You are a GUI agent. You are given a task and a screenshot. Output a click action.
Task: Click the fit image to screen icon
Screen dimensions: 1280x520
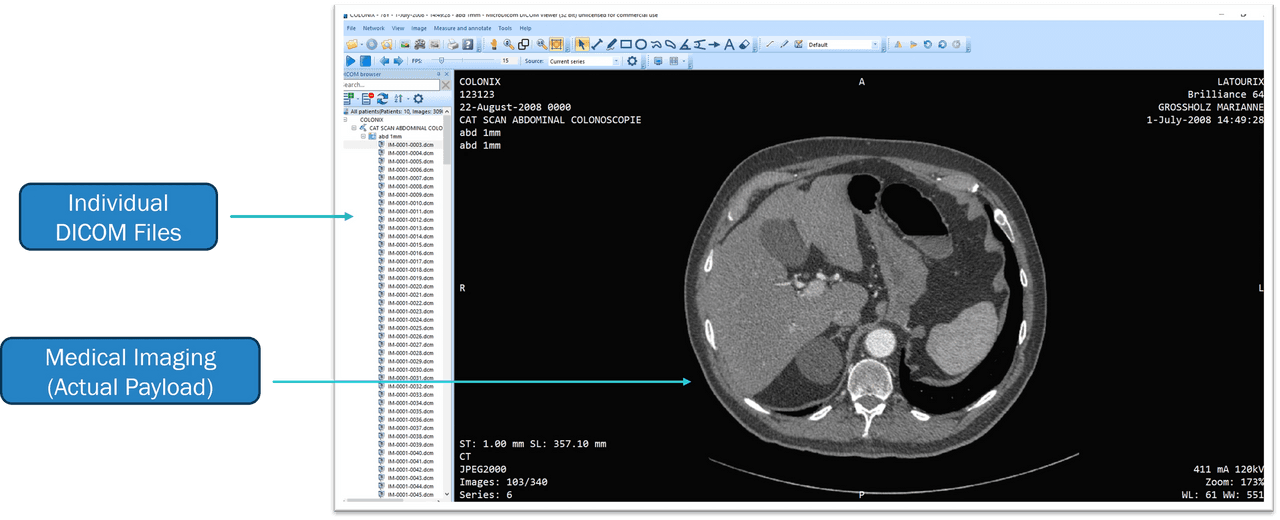[x=556, y=44]
